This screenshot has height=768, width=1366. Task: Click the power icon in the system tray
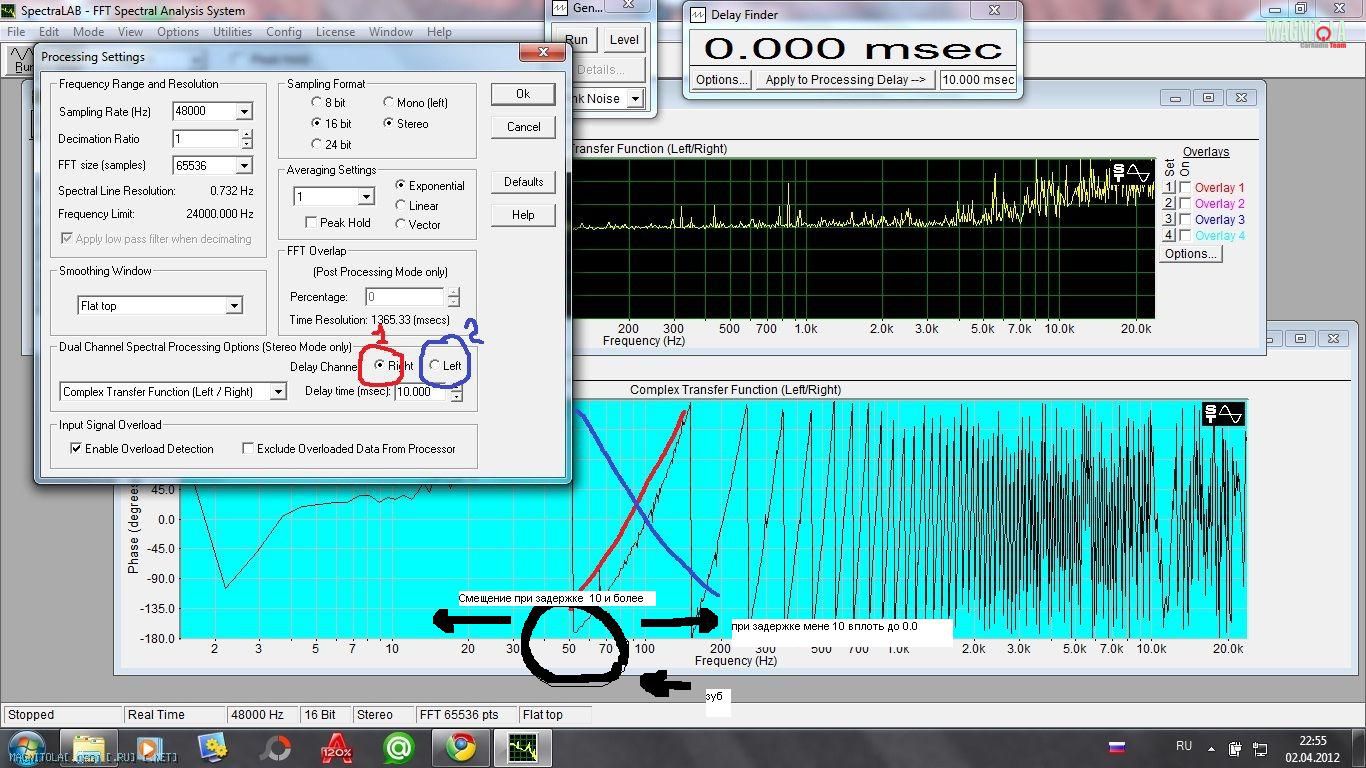pos(1237,748)
